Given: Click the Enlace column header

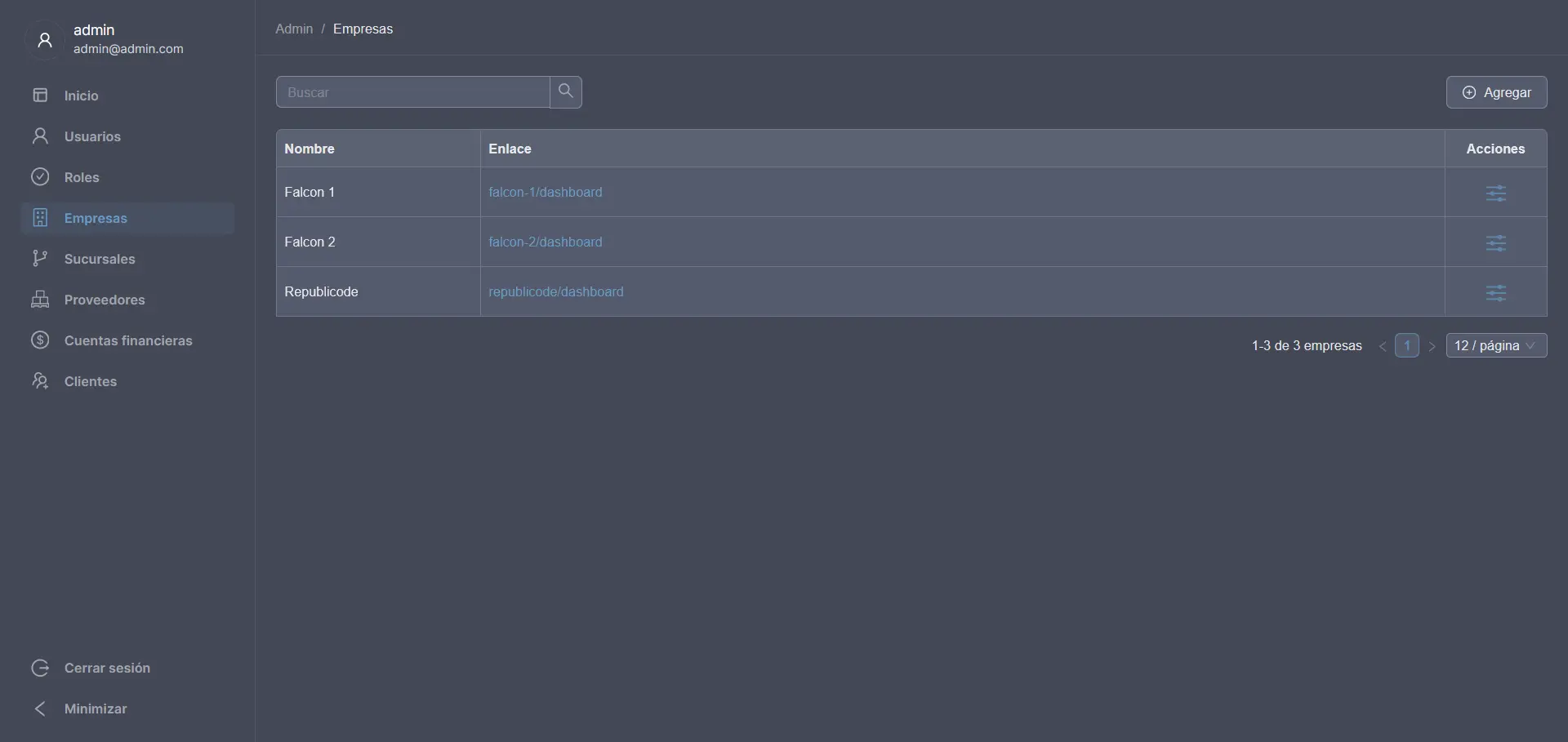Looking at the screenshot, I should click(962, 149).
